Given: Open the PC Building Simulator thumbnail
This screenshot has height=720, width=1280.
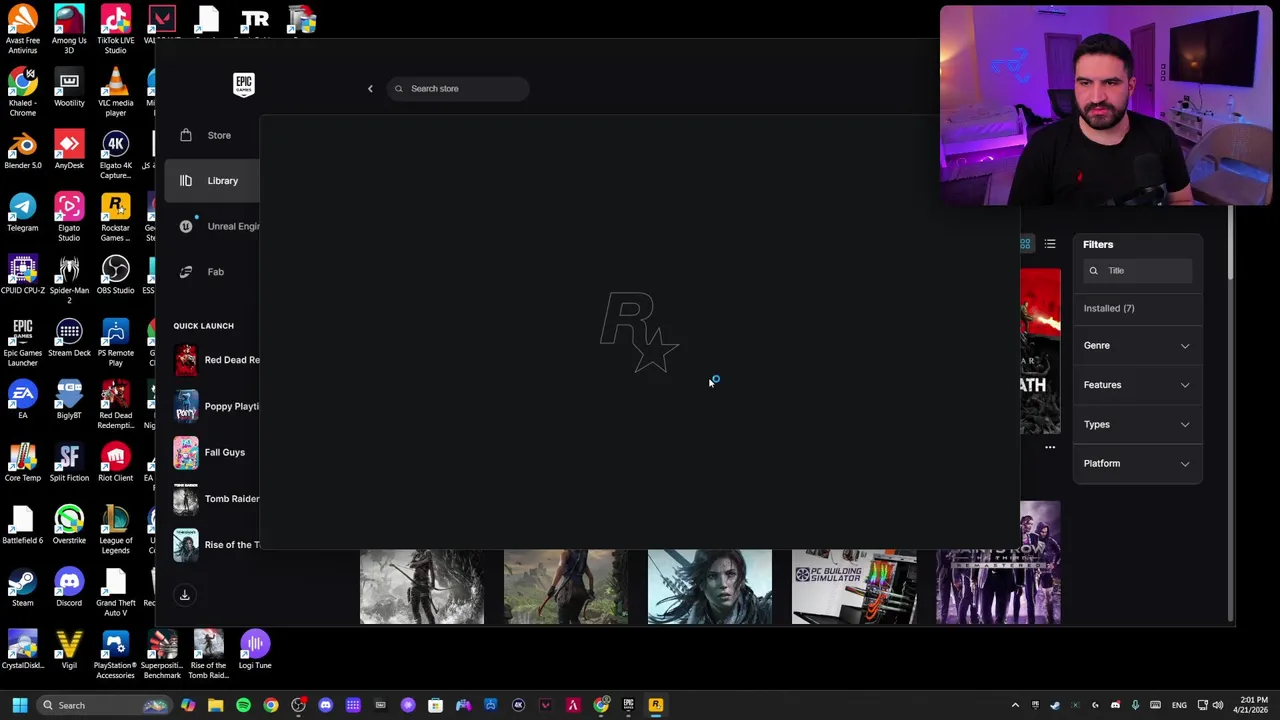Looking at the screenshot, I should click(854, 587).
